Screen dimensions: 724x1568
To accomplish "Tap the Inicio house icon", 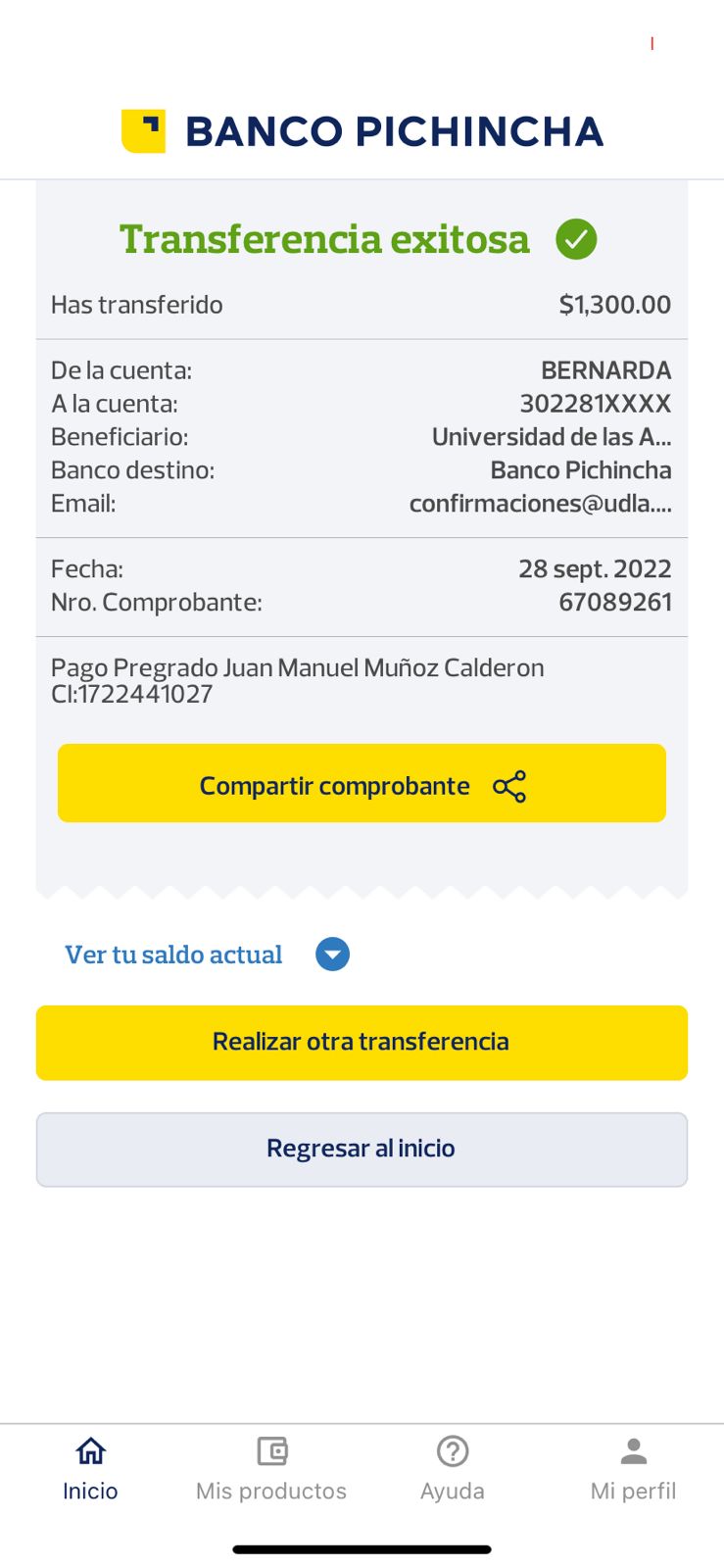I will [x=90, y=1450].
